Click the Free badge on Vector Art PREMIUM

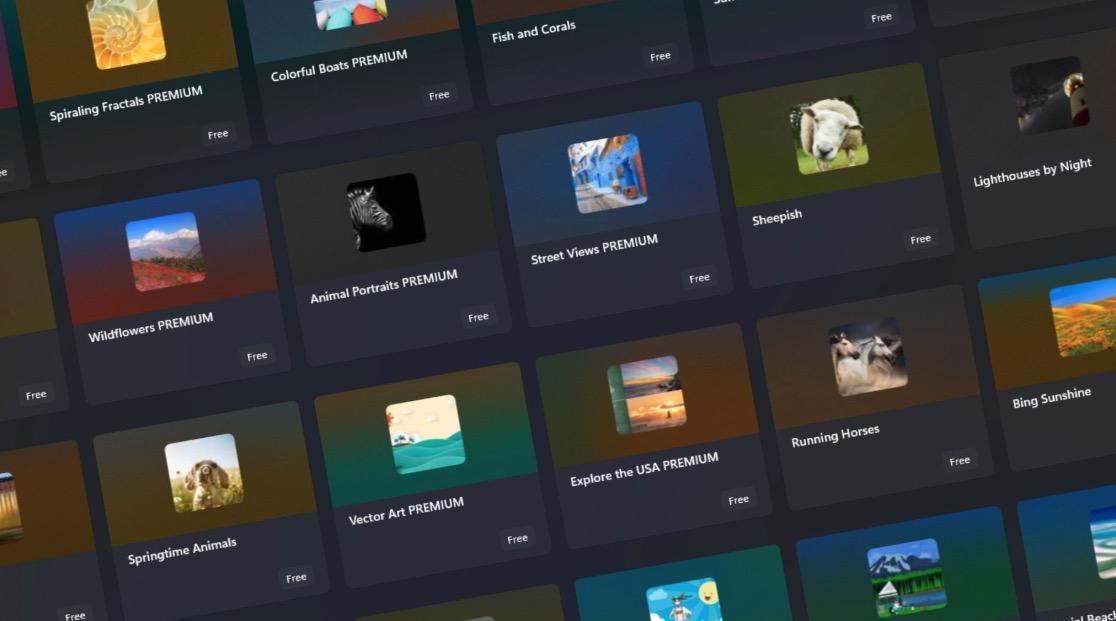517,538
